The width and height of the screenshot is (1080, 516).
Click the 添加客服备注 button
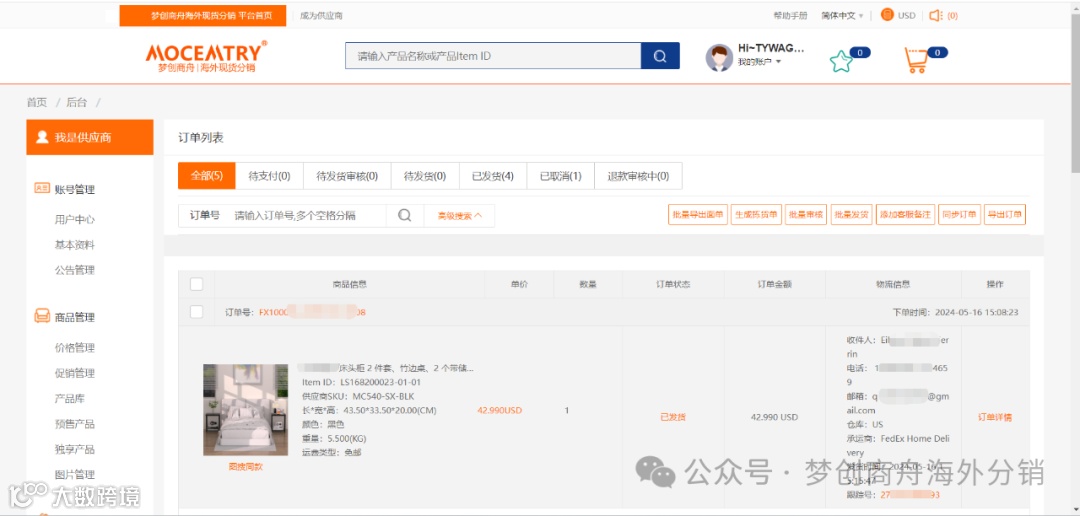click(x=905, y=214)
